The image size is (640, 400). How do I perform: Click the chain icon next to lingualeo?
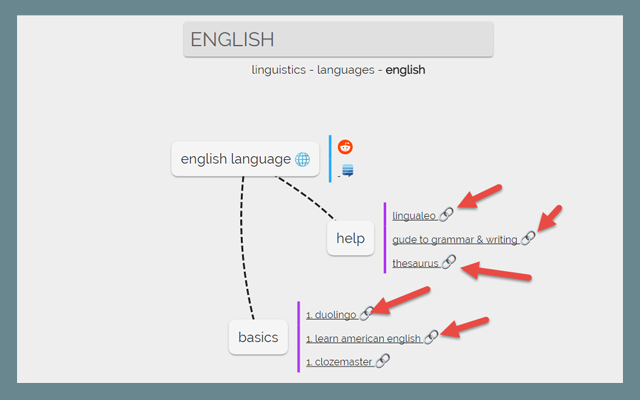point(446,214)
